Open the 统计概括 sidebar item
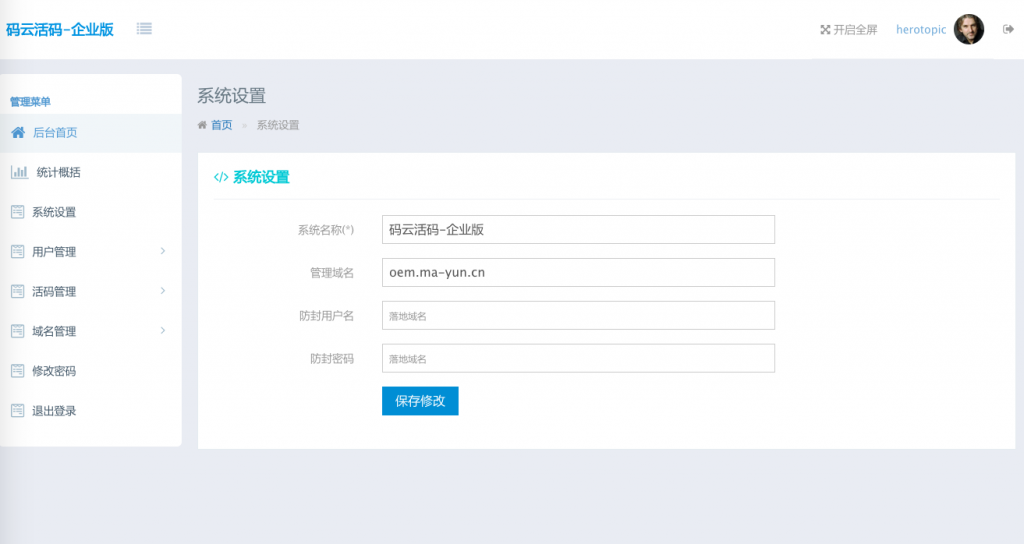Screen dimensions: 1024x544 [x=58, y=172]
